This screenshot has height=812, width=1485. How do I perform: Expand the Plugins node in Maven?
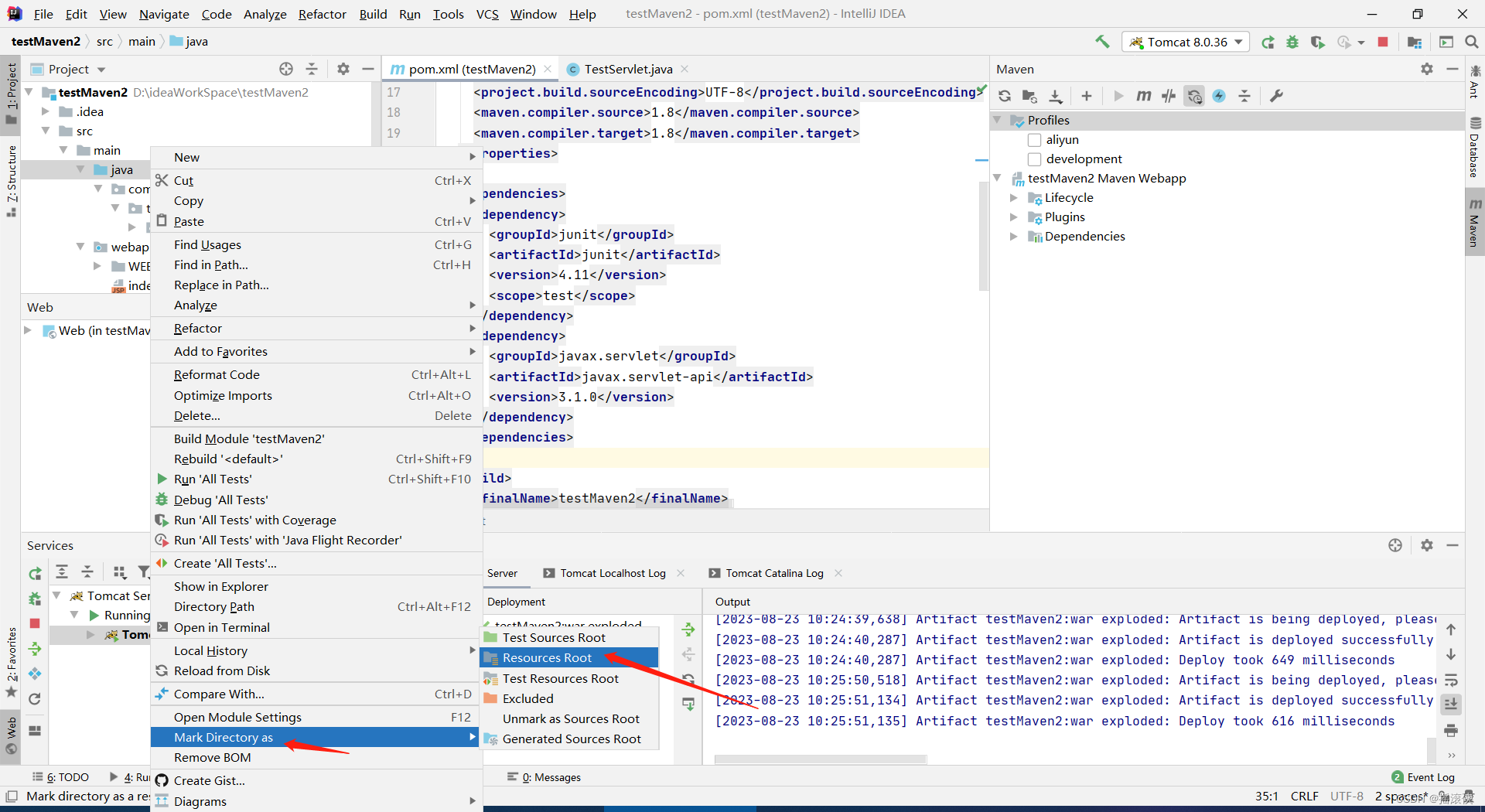[1013, 217]
